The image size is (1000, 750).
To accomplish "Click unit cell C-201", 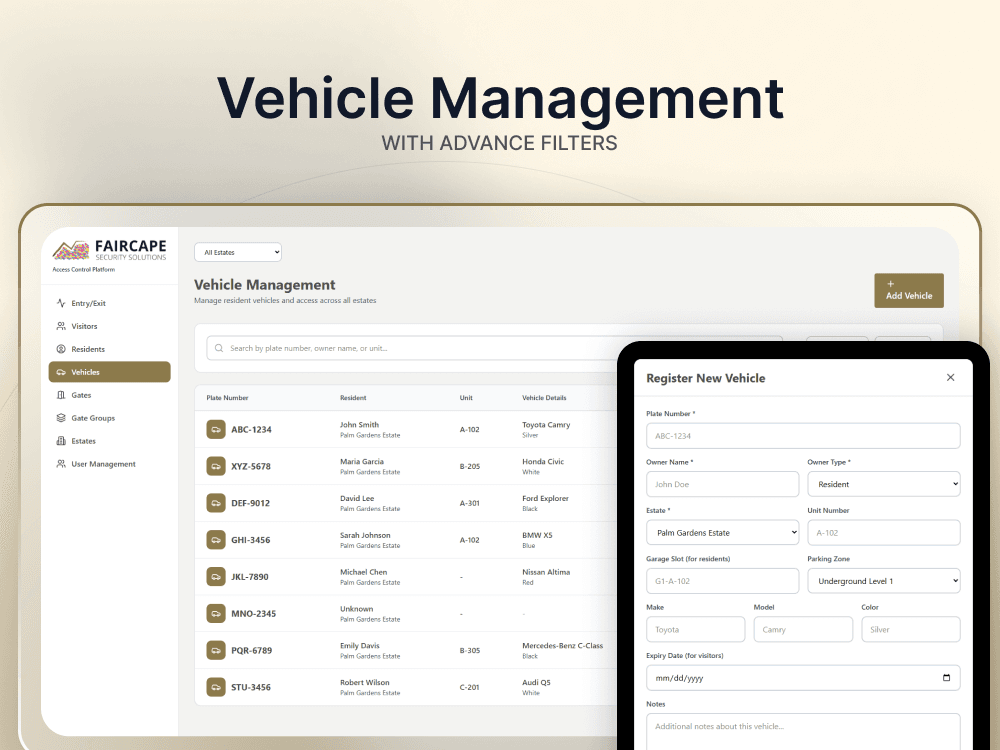I will coord(469,688).
